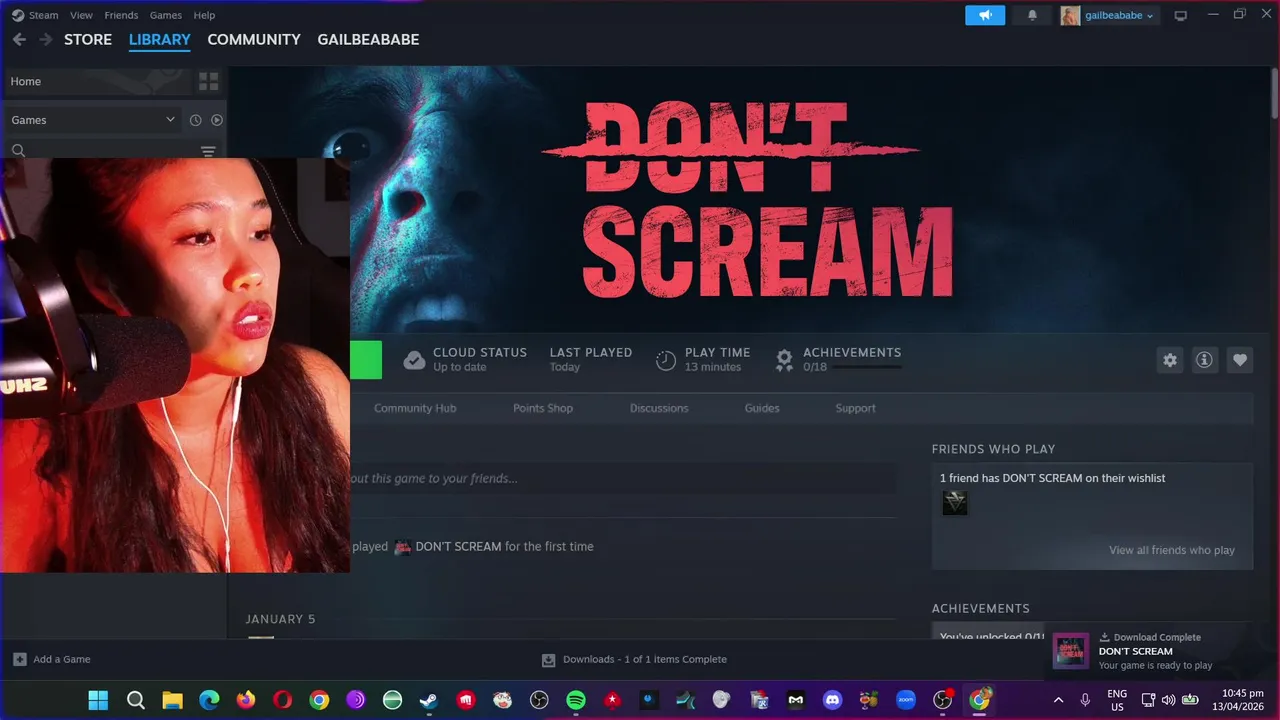Open Firefox from taskbar
Image resolution: width=1280 pixels, height=720 pixels.
click(246, 700)
